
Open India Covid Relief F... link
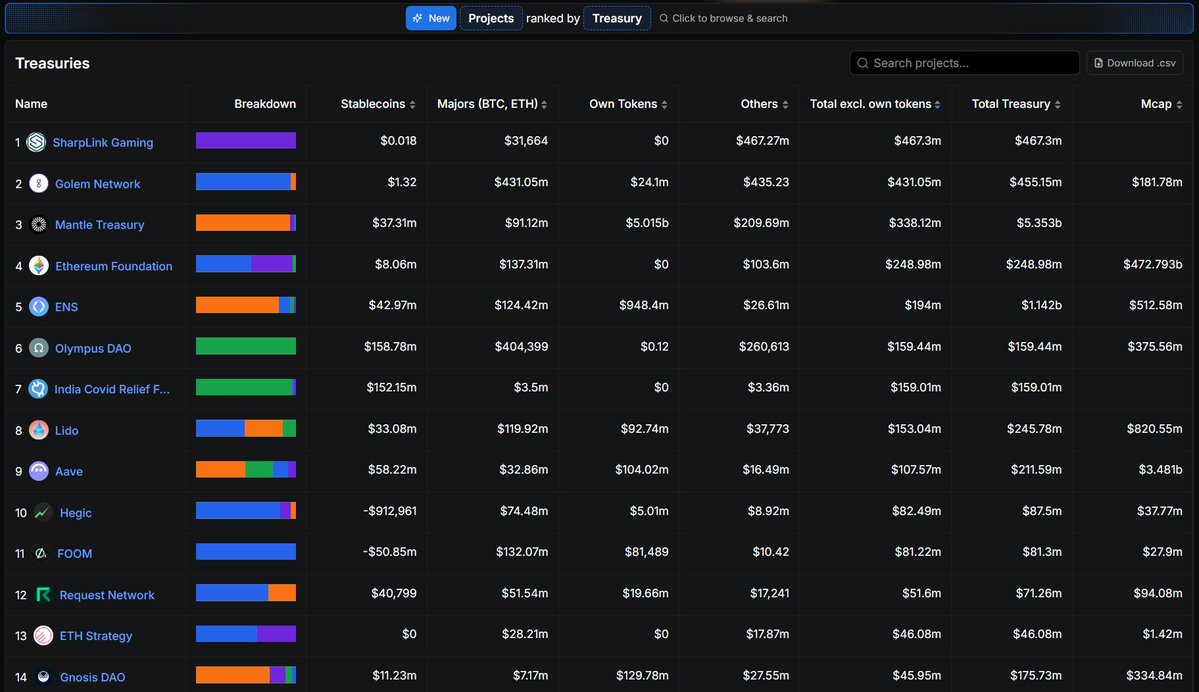pyautogui.click(x=112, y=389)
